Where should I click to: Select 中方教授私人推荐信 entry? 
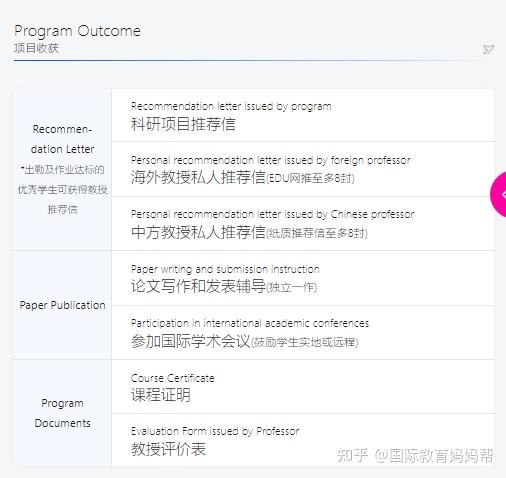(x=198, y=232)
